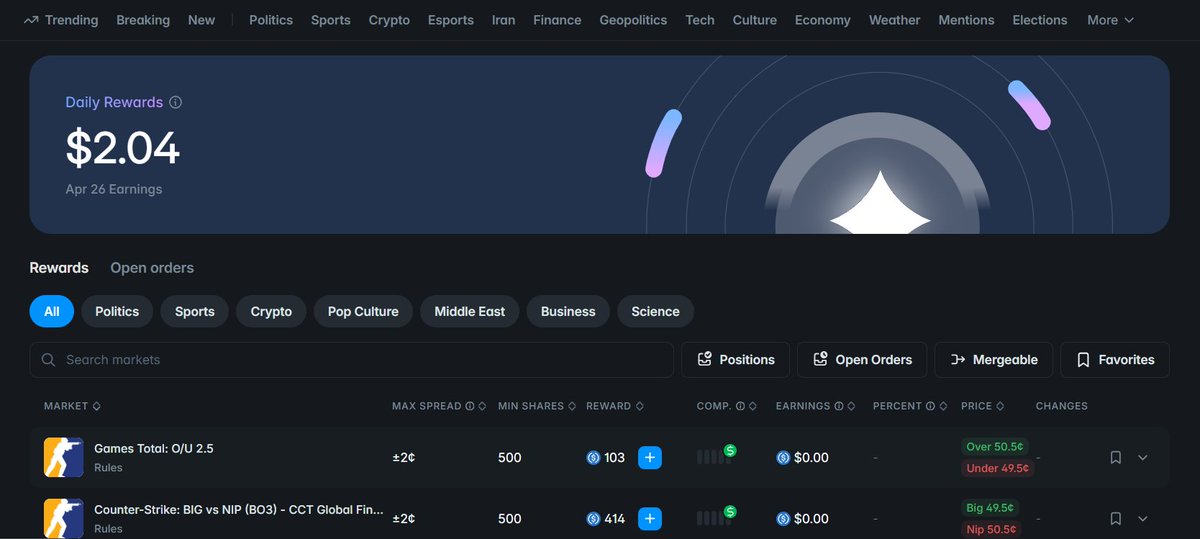Open the Economy category
The width and height of the screenshot is (1200, 539).
pyautogui.click(x=823, y=20)
